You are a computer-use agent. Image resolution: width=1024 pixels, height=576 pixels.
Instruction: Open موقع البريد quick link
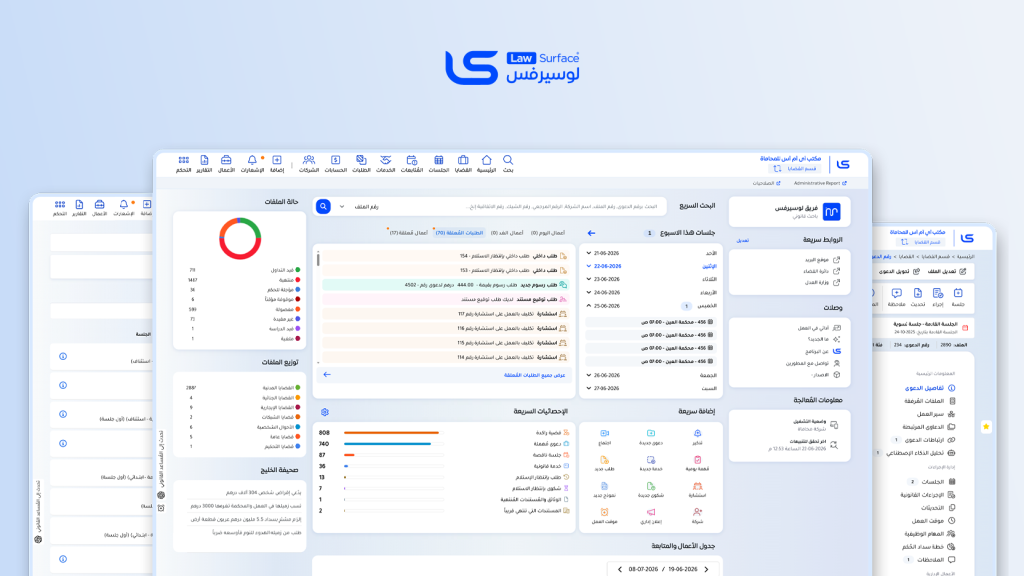pyautogui.click(x=822, y=259)
